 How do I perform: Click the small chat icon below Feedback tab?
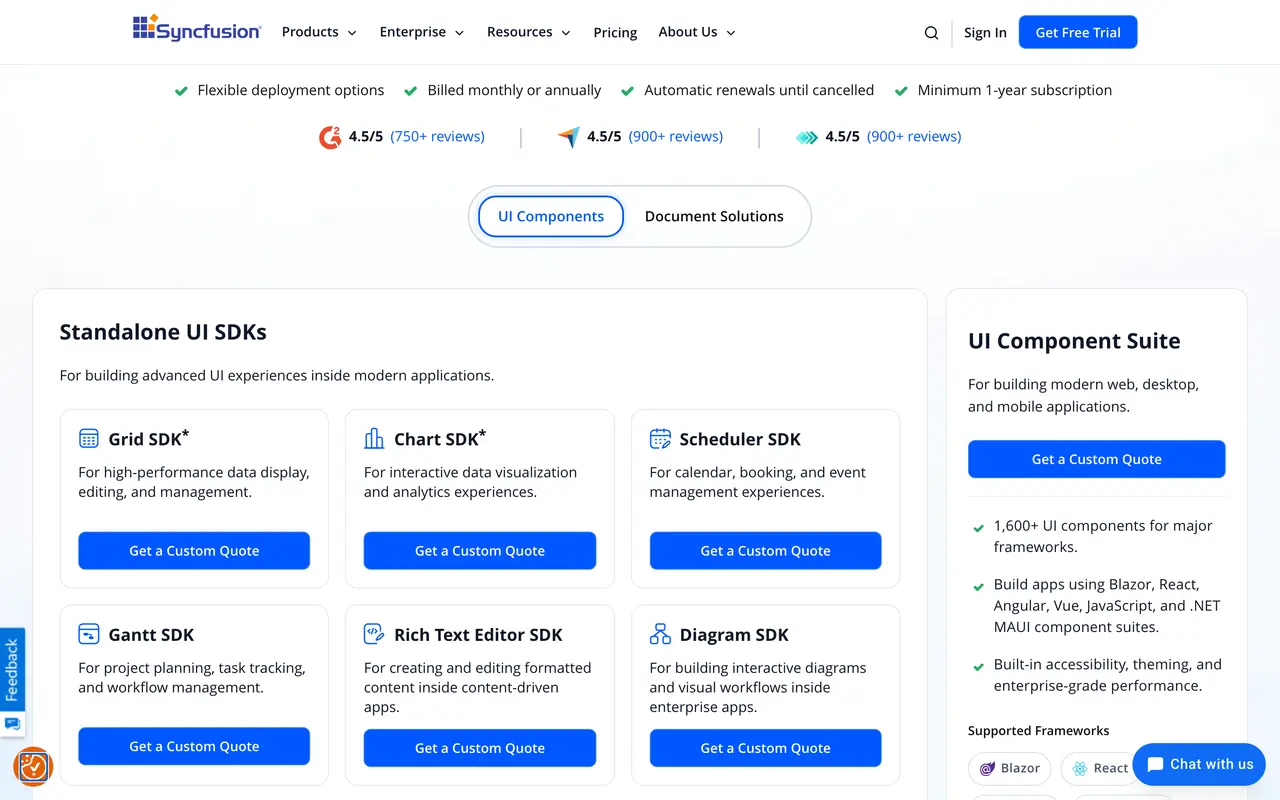(12, 724)
